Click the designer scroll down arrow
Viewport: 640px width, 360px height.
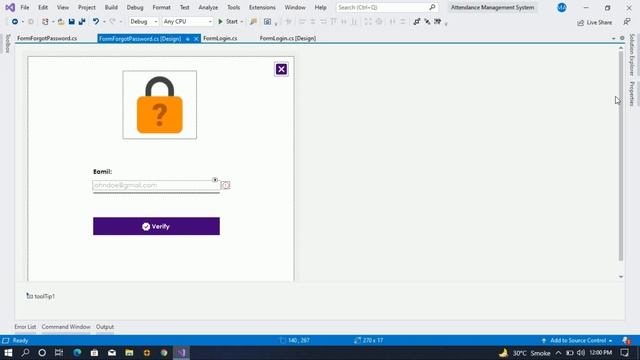pos(621,277)
